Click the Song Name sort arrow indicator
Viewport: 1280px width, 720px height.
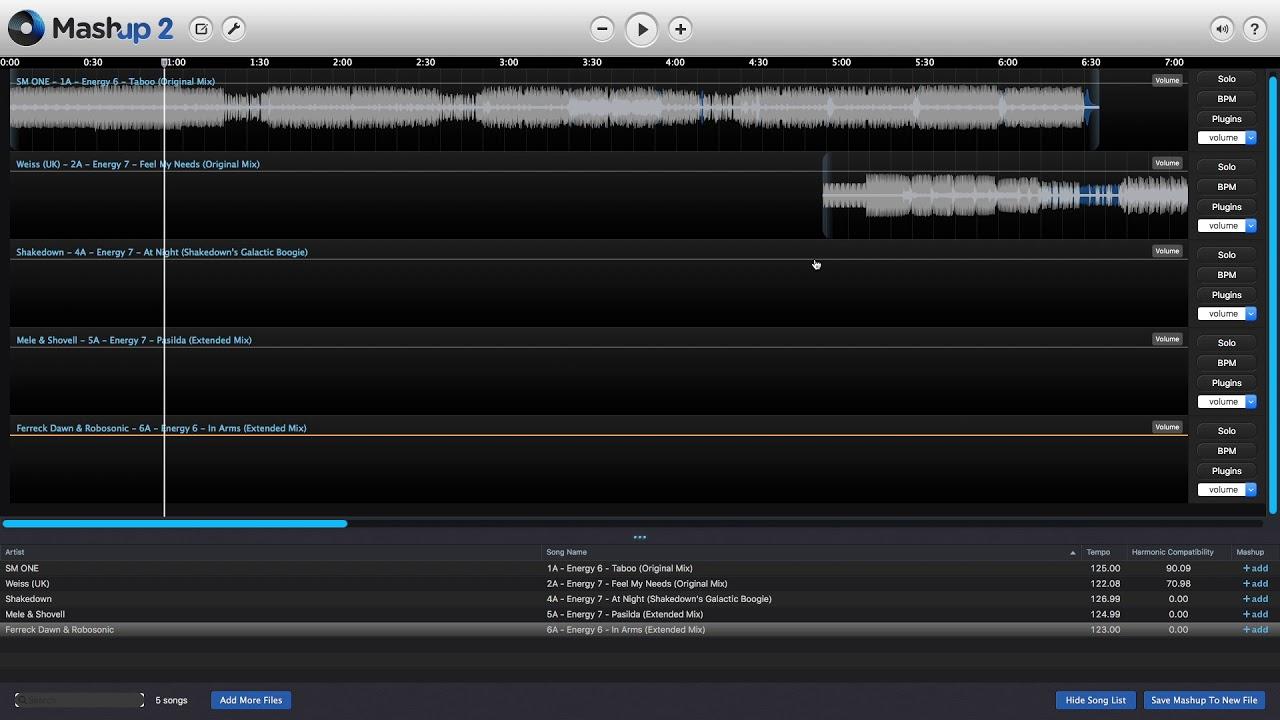tap(1073, 552)
